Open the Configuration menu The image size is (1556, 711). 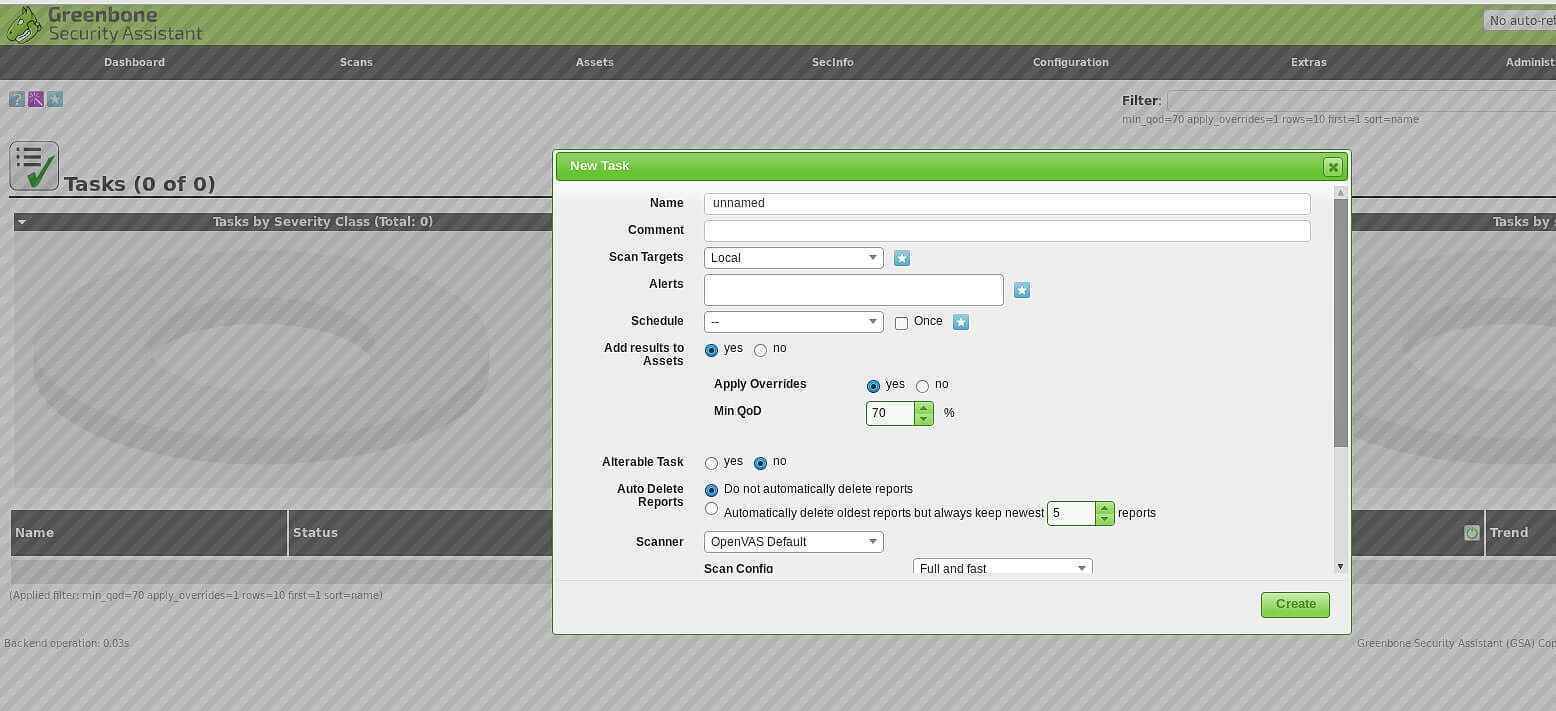[1070, 62]
